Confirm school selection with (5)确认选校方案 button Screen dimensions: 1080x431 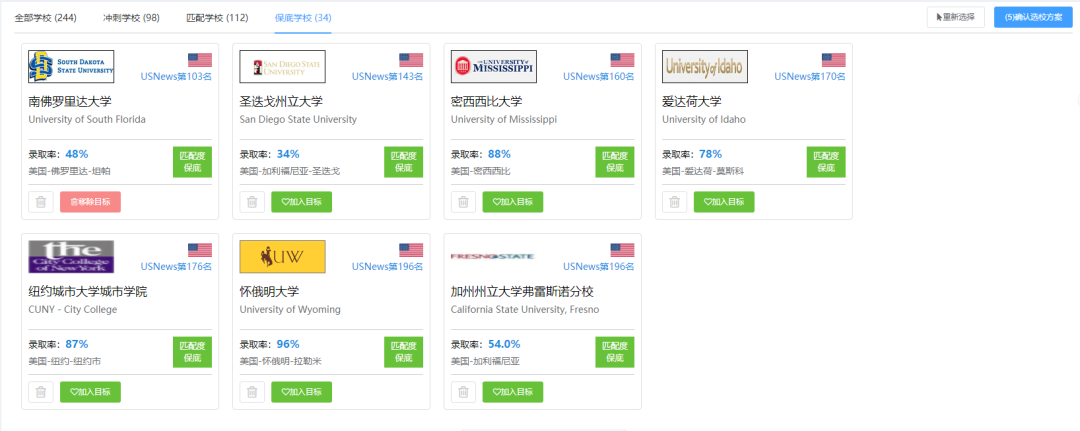click(1033, 17)
